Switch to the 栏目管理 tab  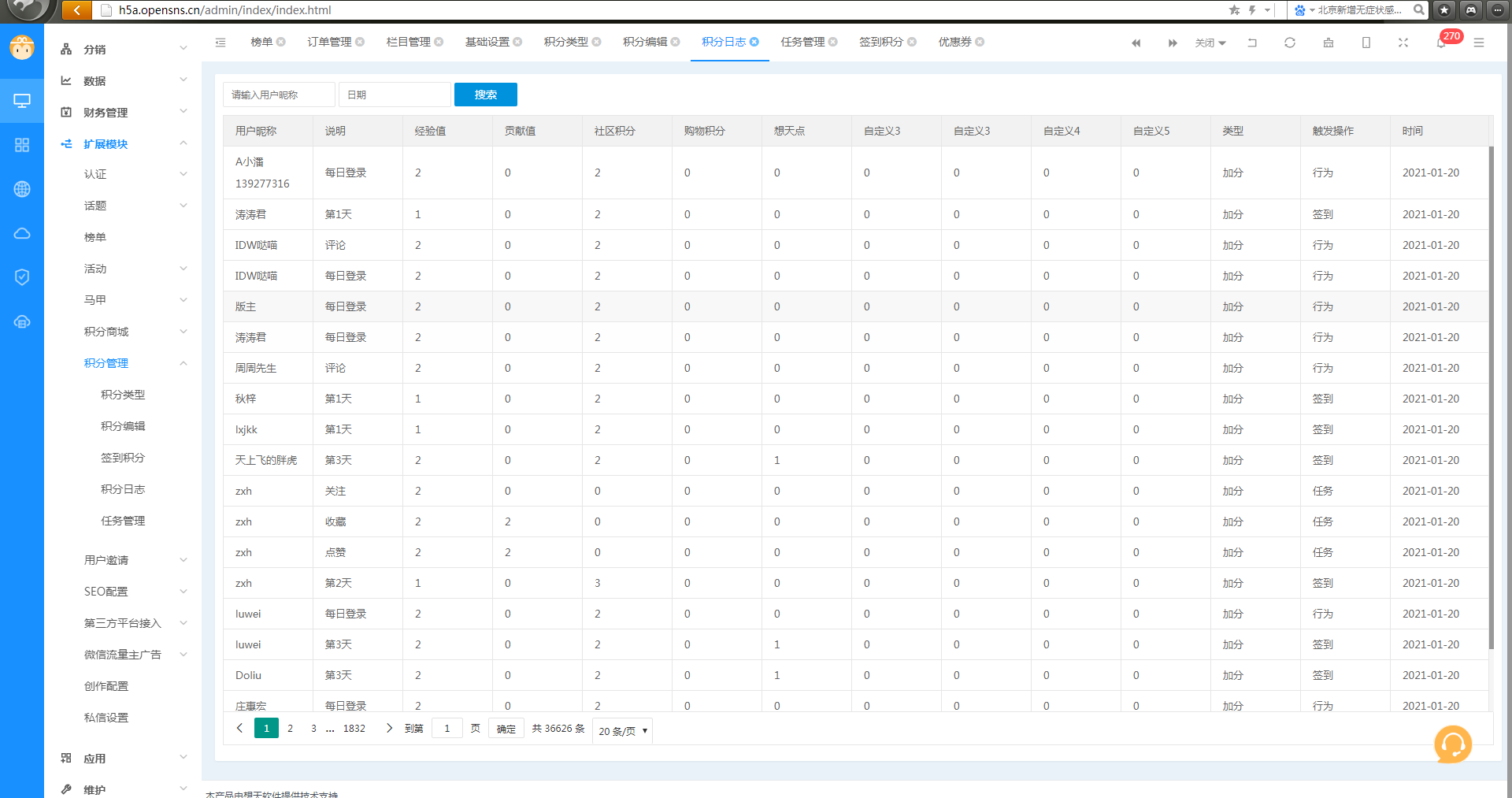pyautogui.click(x=408, y=42)
